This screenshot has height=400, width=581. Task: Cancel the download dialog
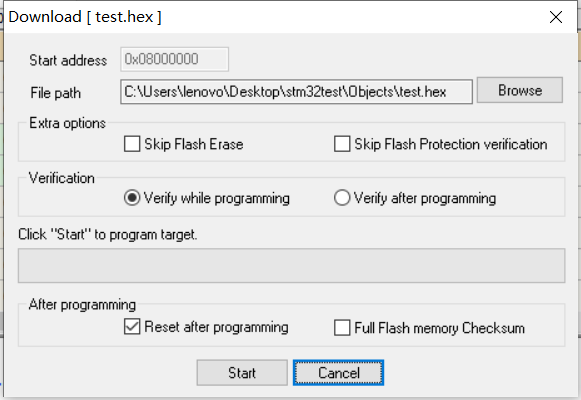(x=338, y=373)
